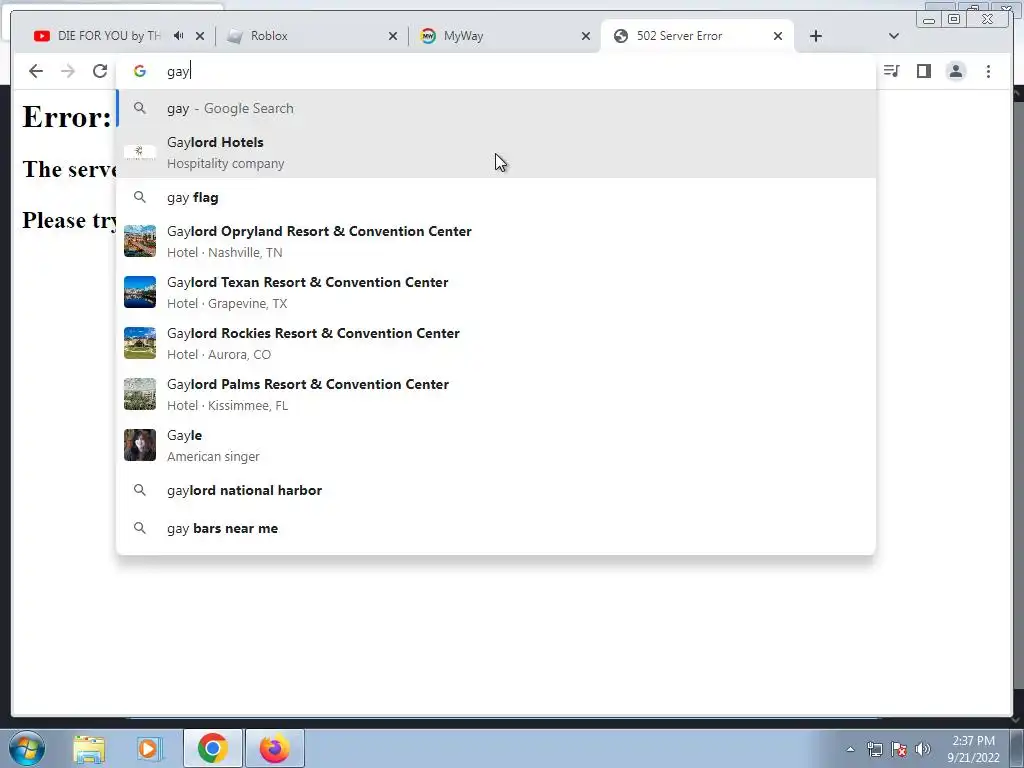Go back with the browser back arrow

[35, 71]
